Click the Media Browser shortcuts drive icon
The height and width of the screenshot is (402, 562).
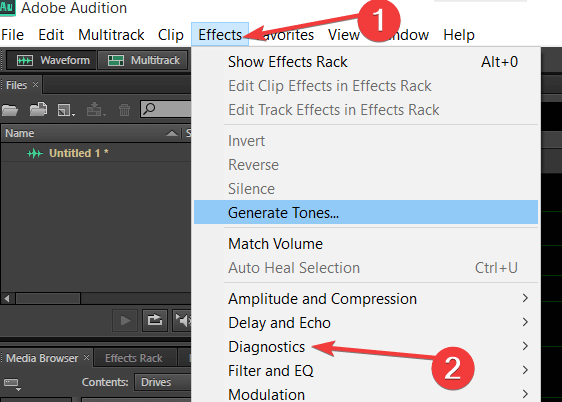tap(12, 384)
